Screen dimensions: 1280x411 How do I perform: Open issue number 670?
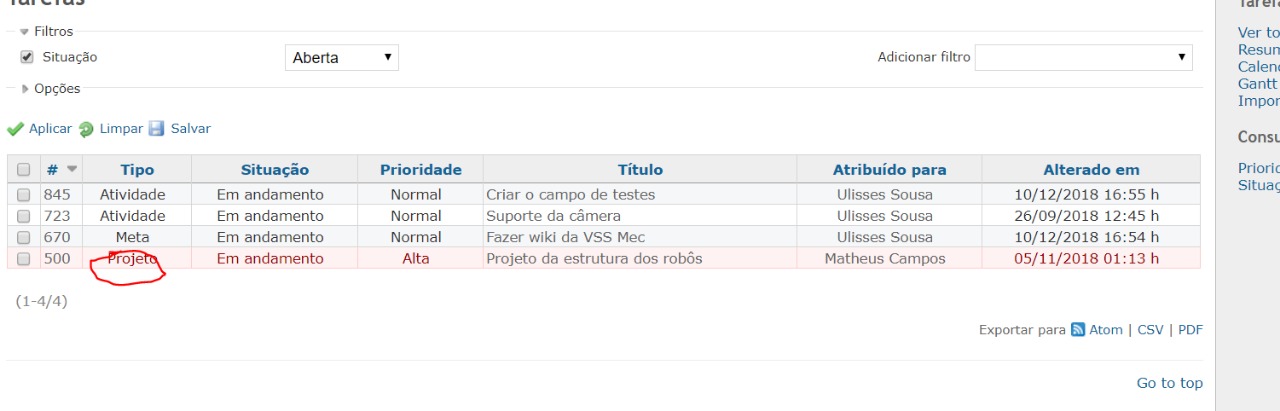pos(57,237)
